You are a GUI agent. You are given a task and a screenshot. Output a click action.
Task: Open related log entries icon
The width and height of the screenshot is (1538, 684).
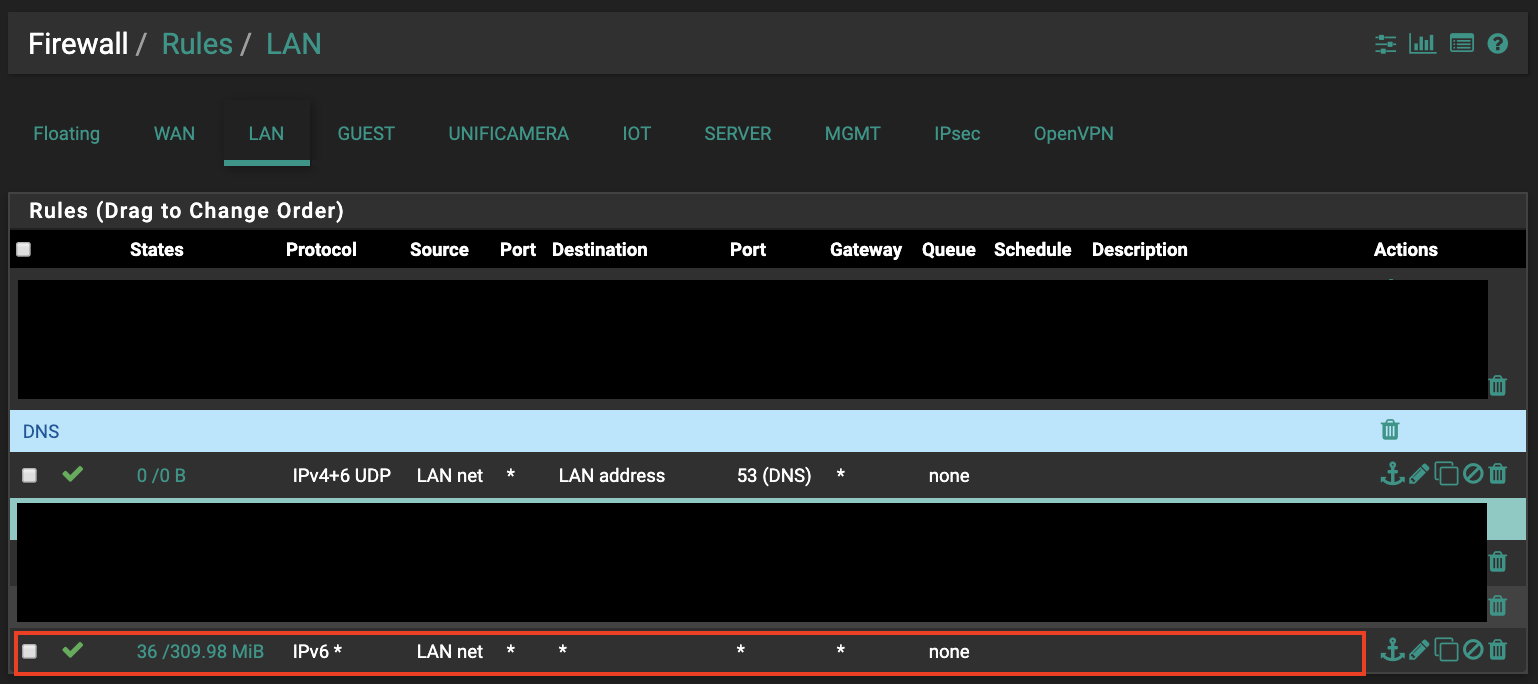pos(1461,44)
